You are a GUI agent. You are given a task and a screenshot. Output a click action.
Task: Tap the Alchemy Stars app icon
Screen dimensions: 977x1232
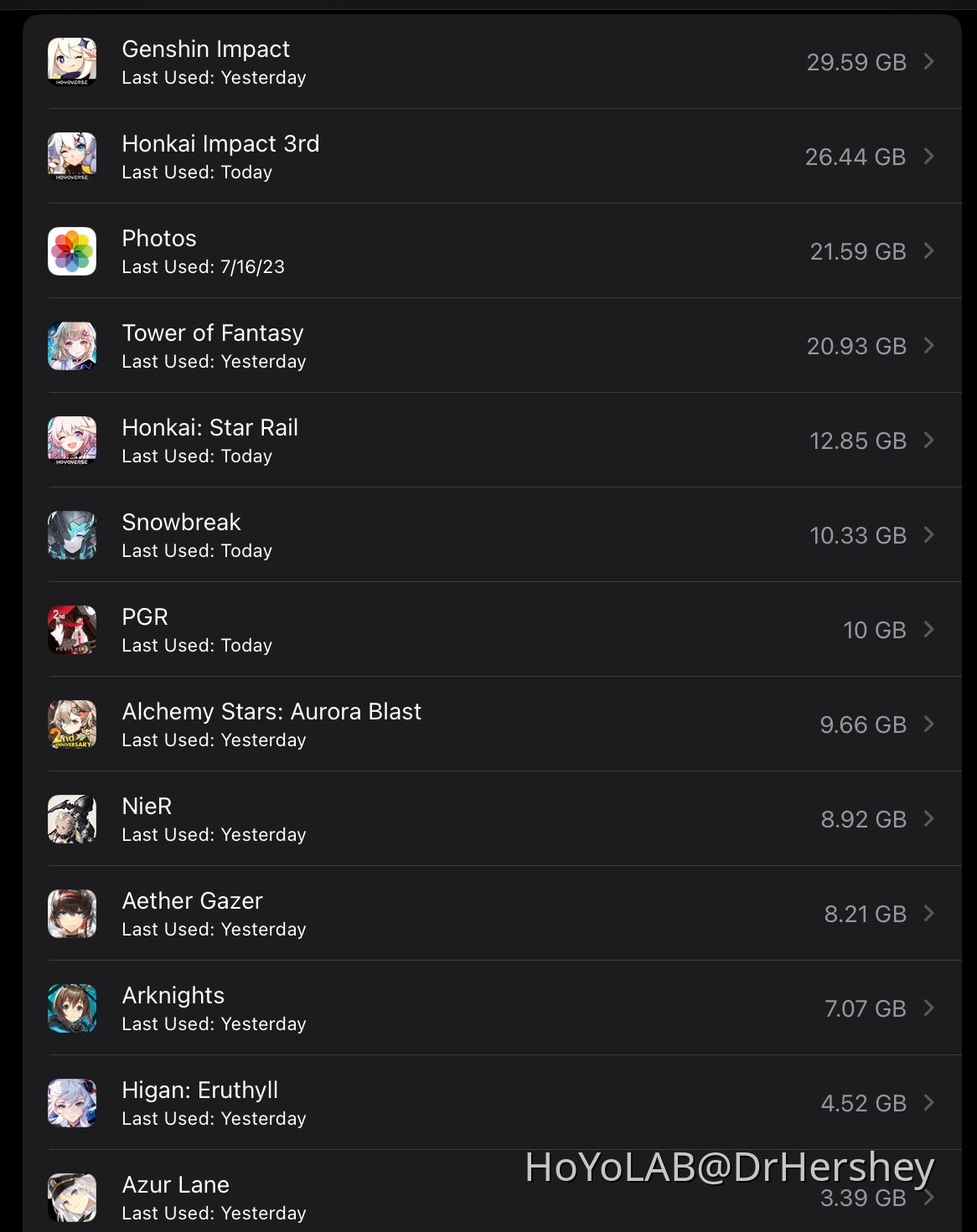click(72, 724)
